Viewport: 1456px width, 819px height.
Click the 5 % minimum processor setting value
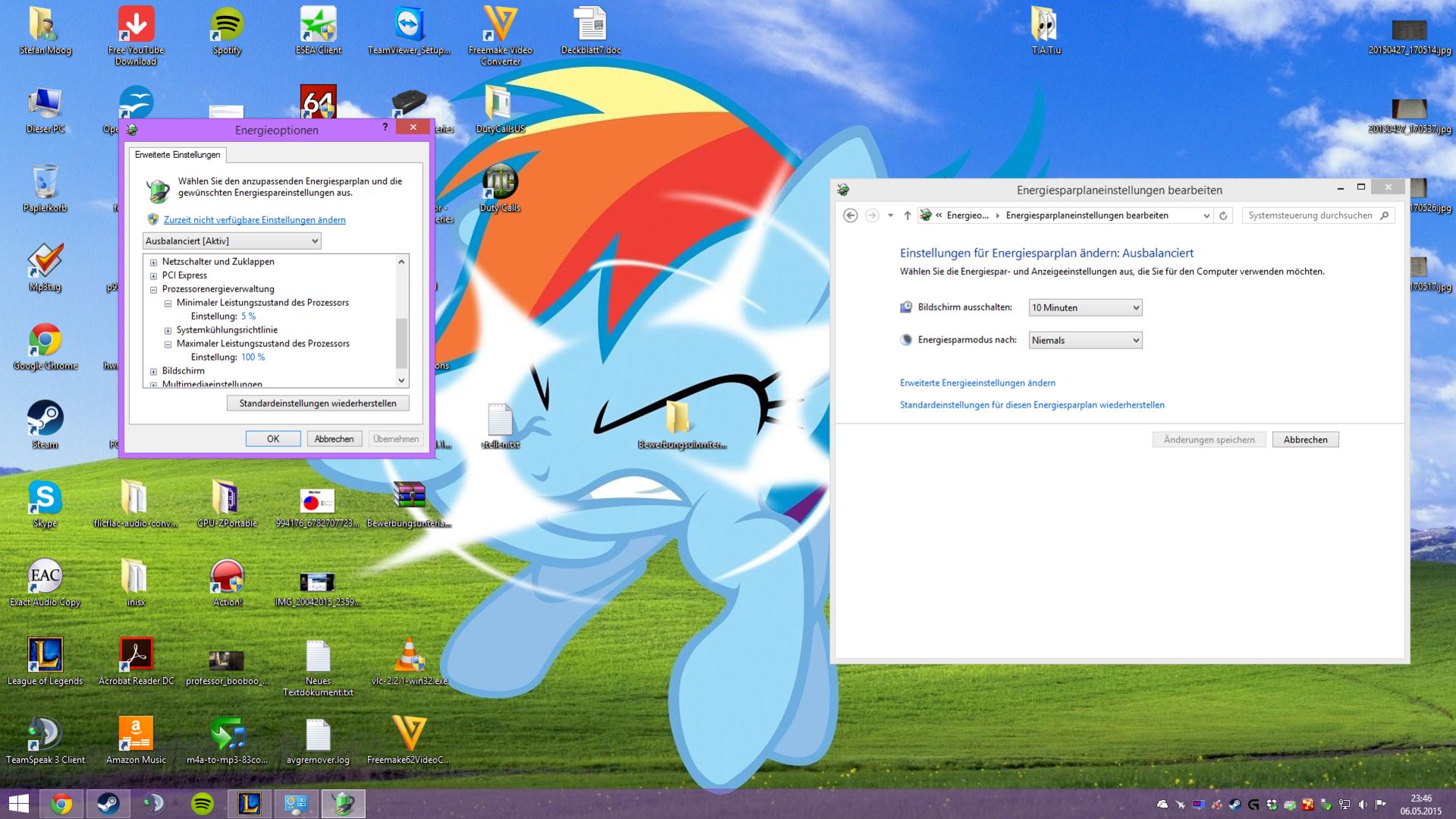pyautogui.click(x=248, y=317)
